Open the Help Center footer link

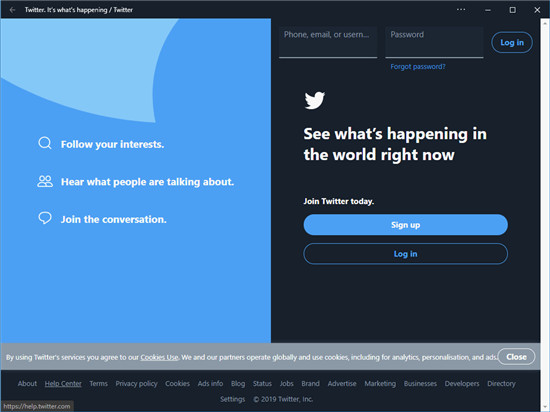63,384
